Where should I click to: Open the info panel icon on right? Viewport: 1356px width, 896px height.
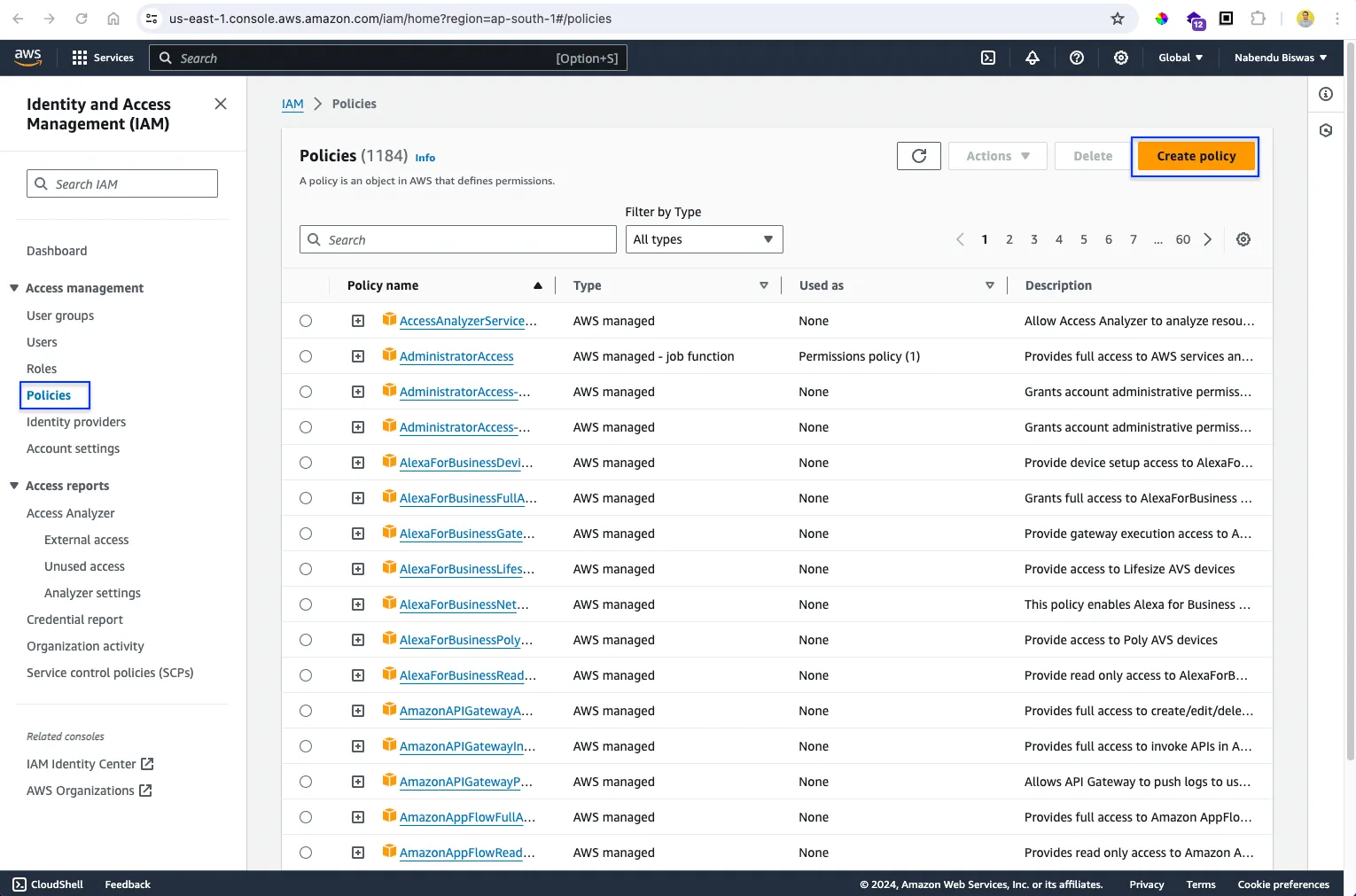[x=1326, y=94]
